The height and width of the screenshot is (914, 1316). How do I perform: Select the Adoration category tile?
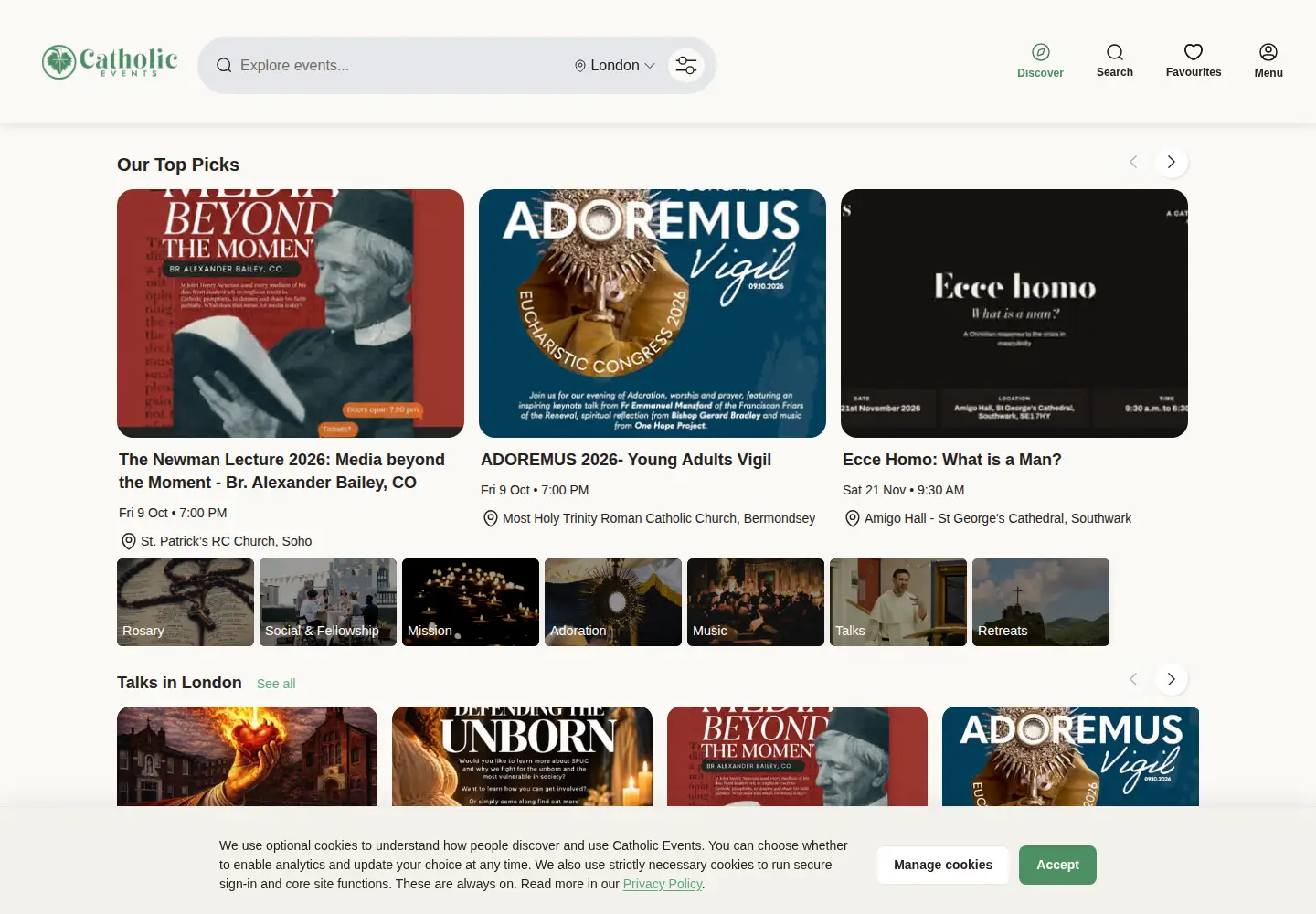click(613, 602)
